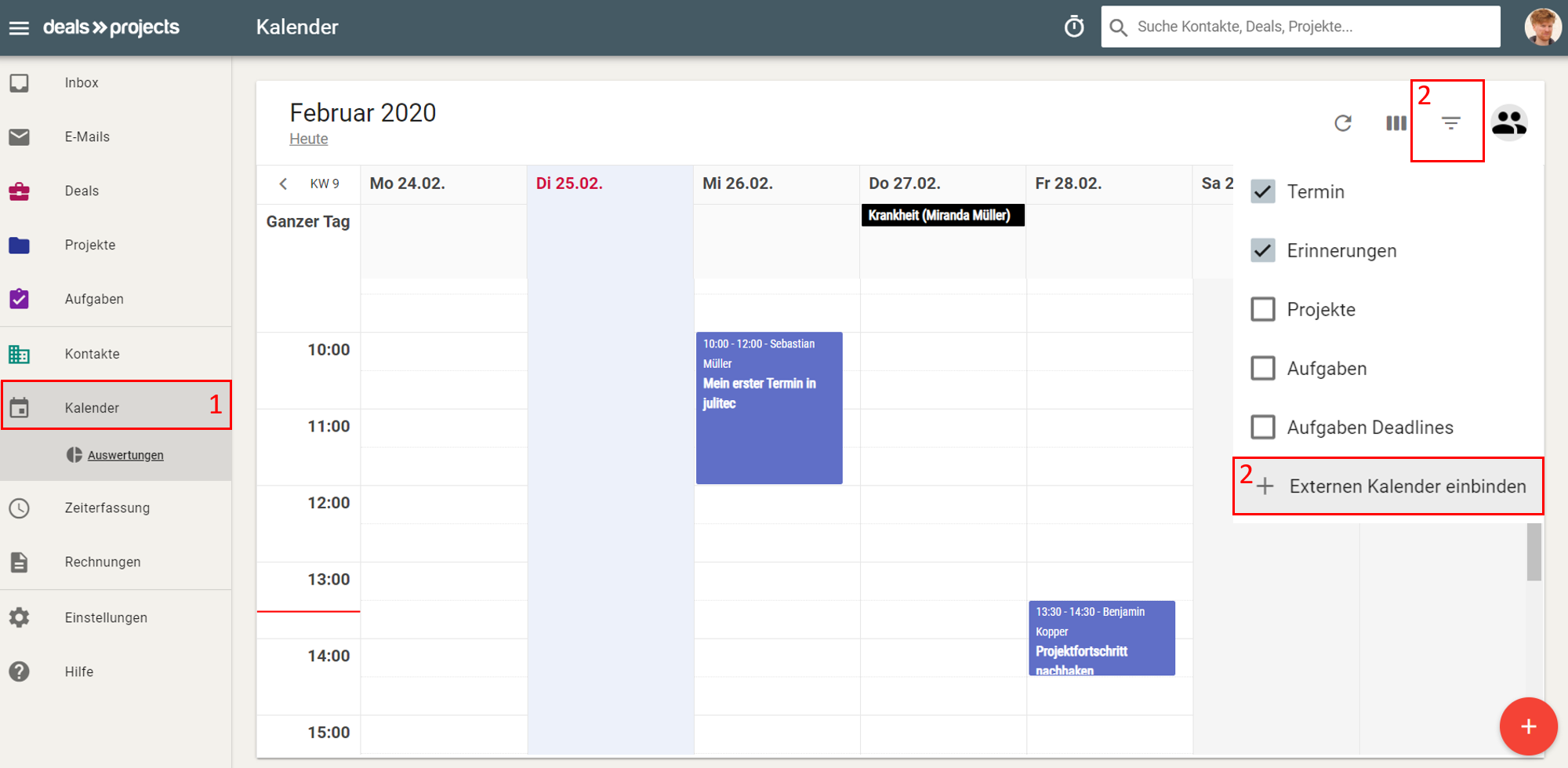Click the Februar 2020 heading
Image resolution: width=1568 pixels, height=768 pixels.
[363, 113]
